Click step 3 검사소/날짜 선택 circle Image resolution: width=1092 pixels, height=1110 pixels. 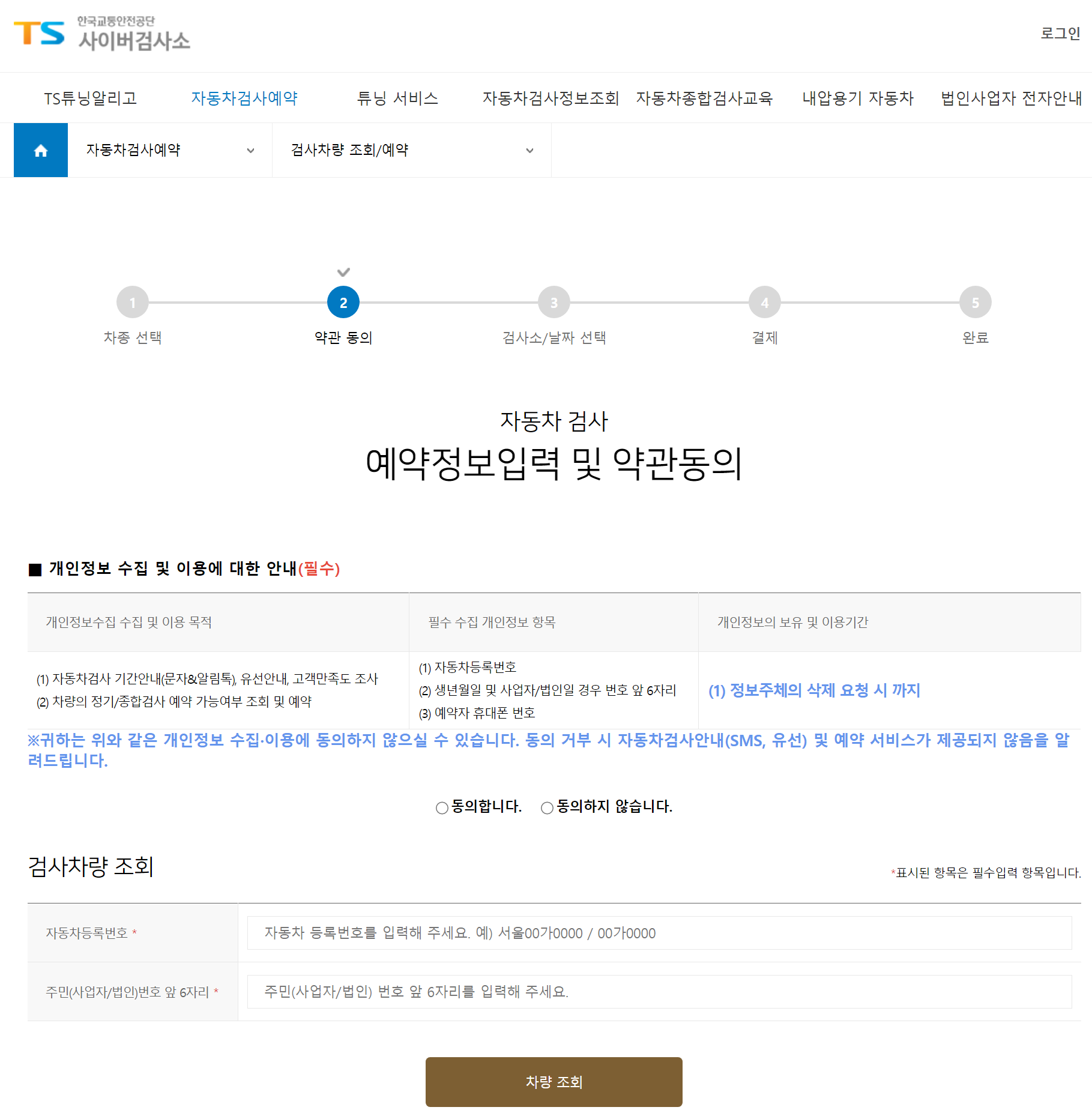[554, 303]
